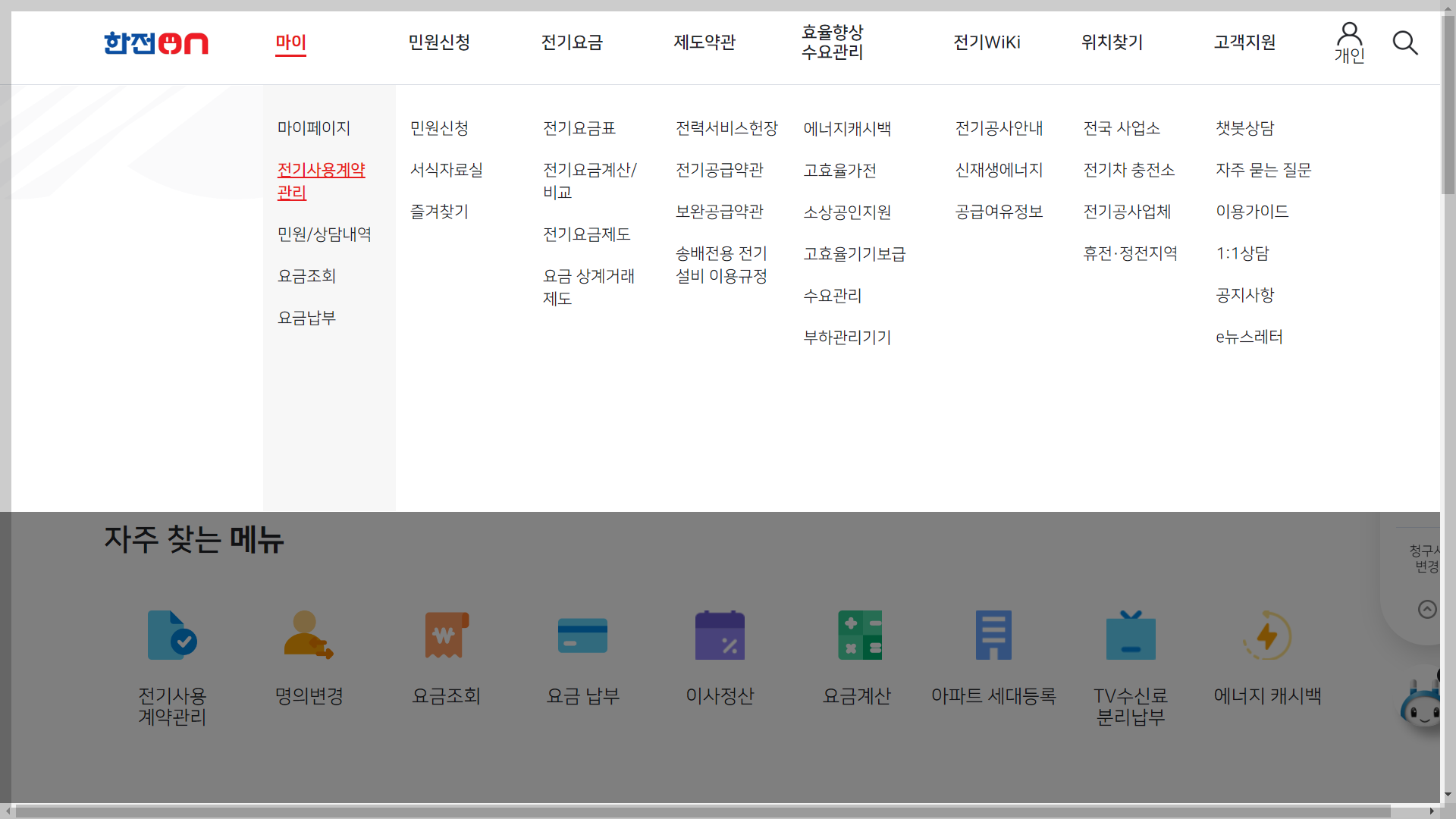Go to 마이페이지
Viewport: 1456px width, 819px height.
coord(313,128)
